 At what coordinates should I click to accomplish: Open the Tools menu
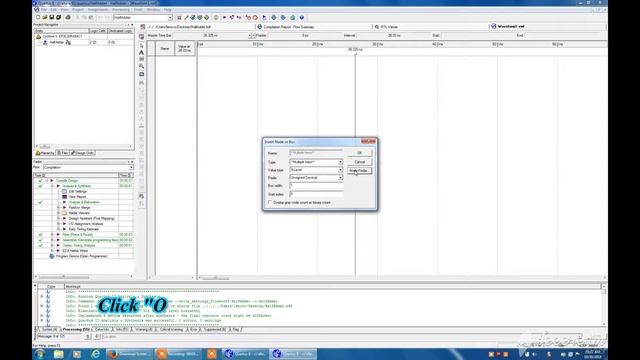138,9
